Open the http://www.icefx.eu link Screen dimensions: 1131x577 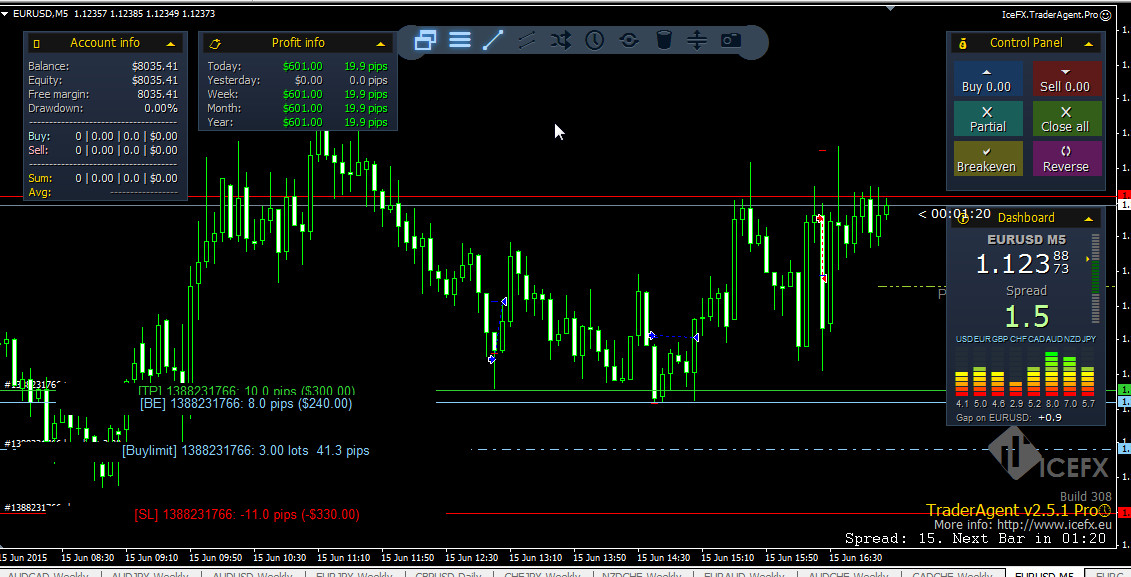click(x=1055, y=525)
